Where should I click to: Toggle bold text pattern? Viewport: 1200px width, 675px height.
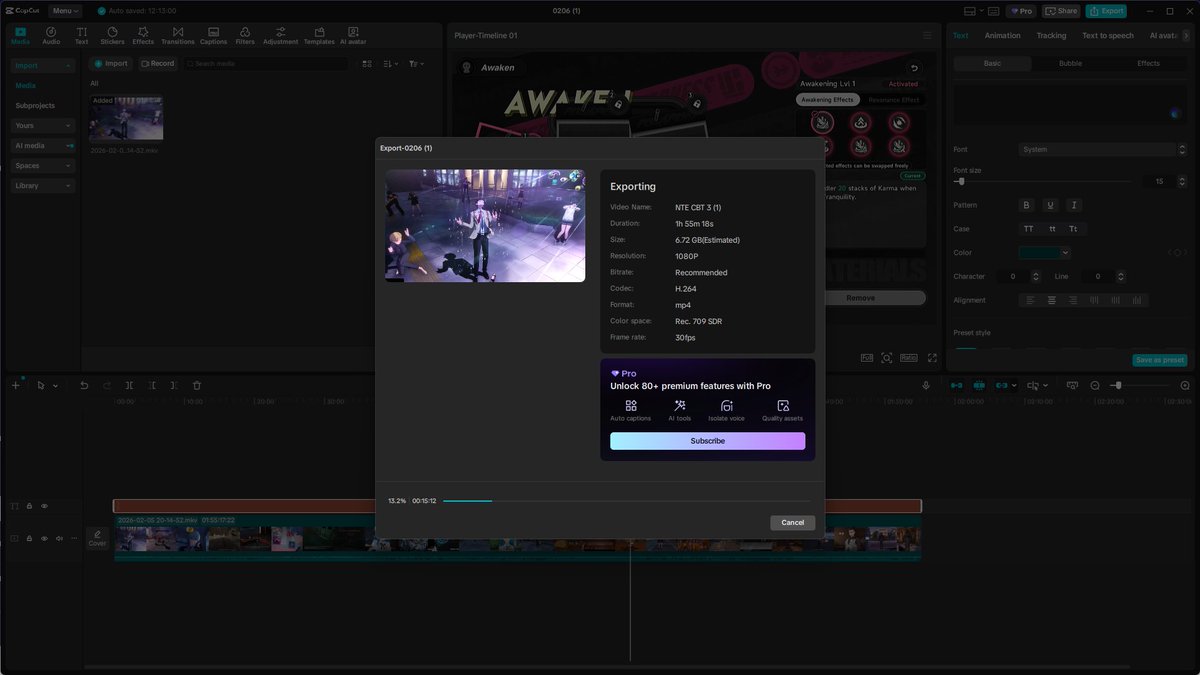click(x=1026, y=205)
